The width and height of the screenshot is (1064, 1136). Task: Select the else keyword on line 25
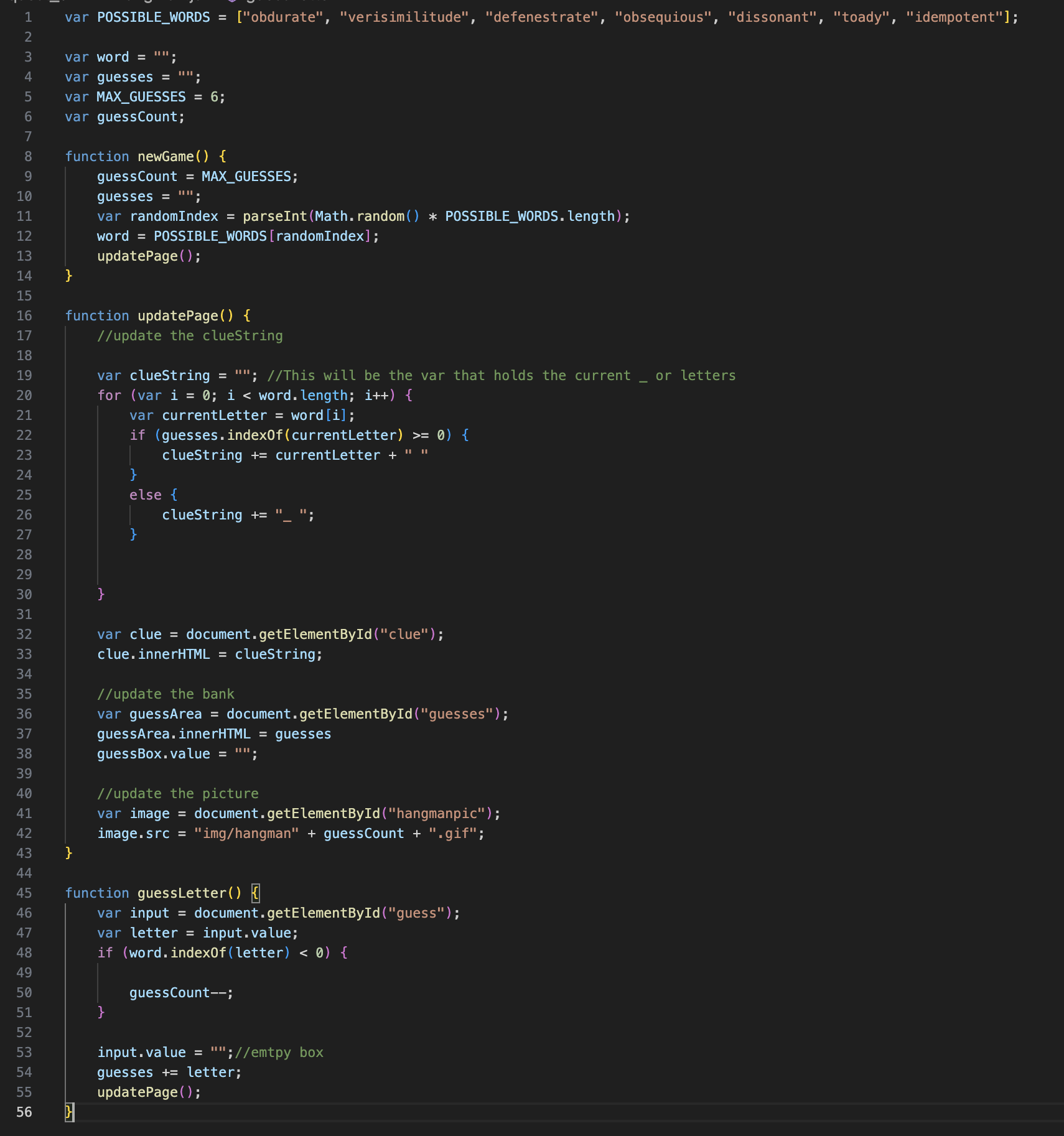tap(146, 495)
